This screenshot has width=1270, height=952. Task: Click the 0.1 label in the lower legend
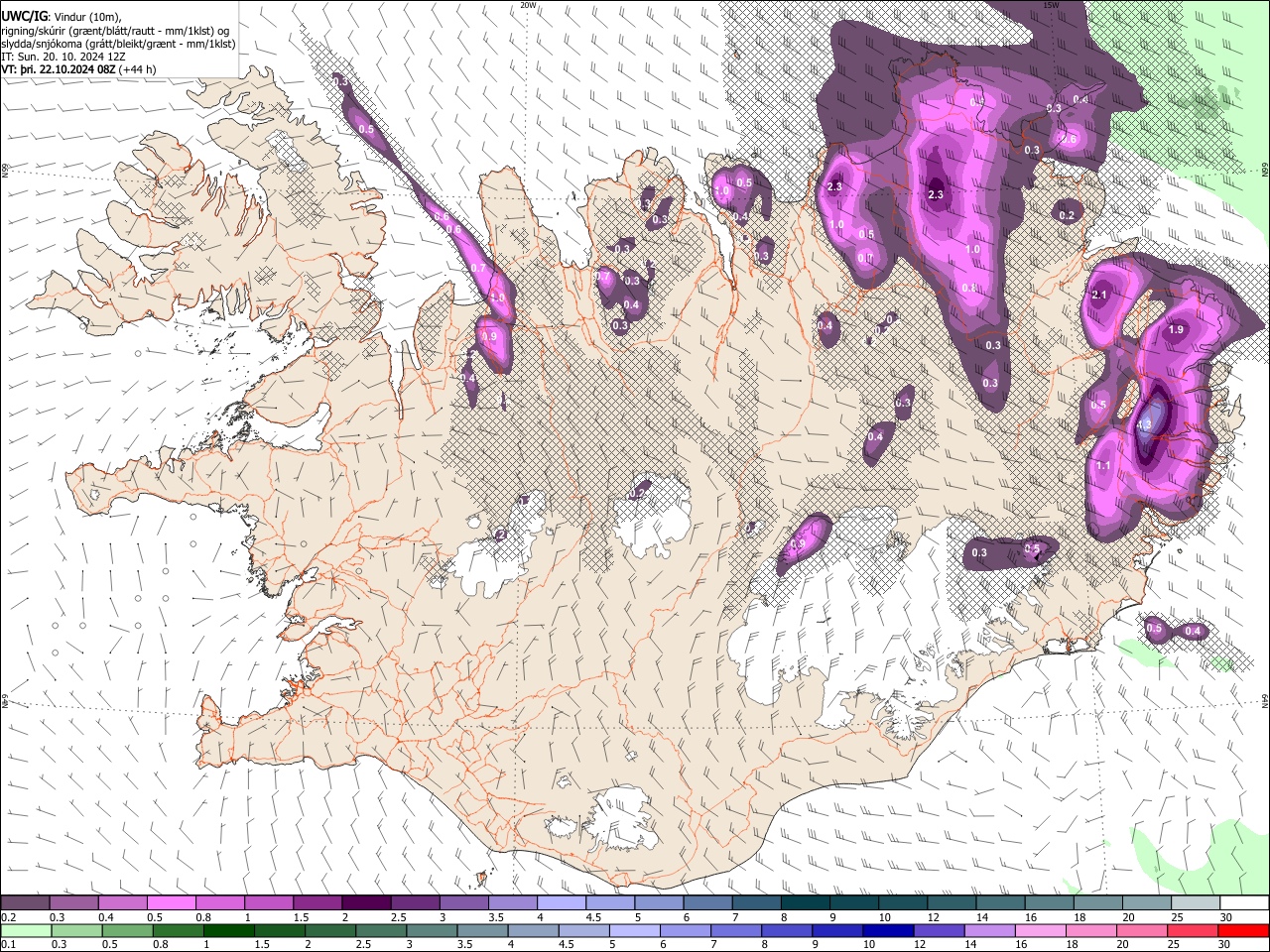click(x=8, y=944)
